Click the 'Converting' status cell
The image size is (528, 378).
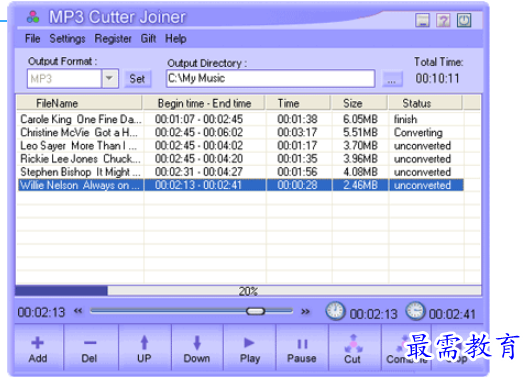[418, 133]
